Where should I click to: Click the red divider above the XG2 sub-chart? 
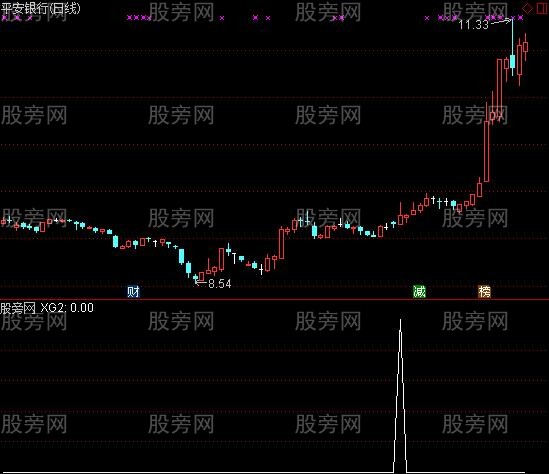274,299
